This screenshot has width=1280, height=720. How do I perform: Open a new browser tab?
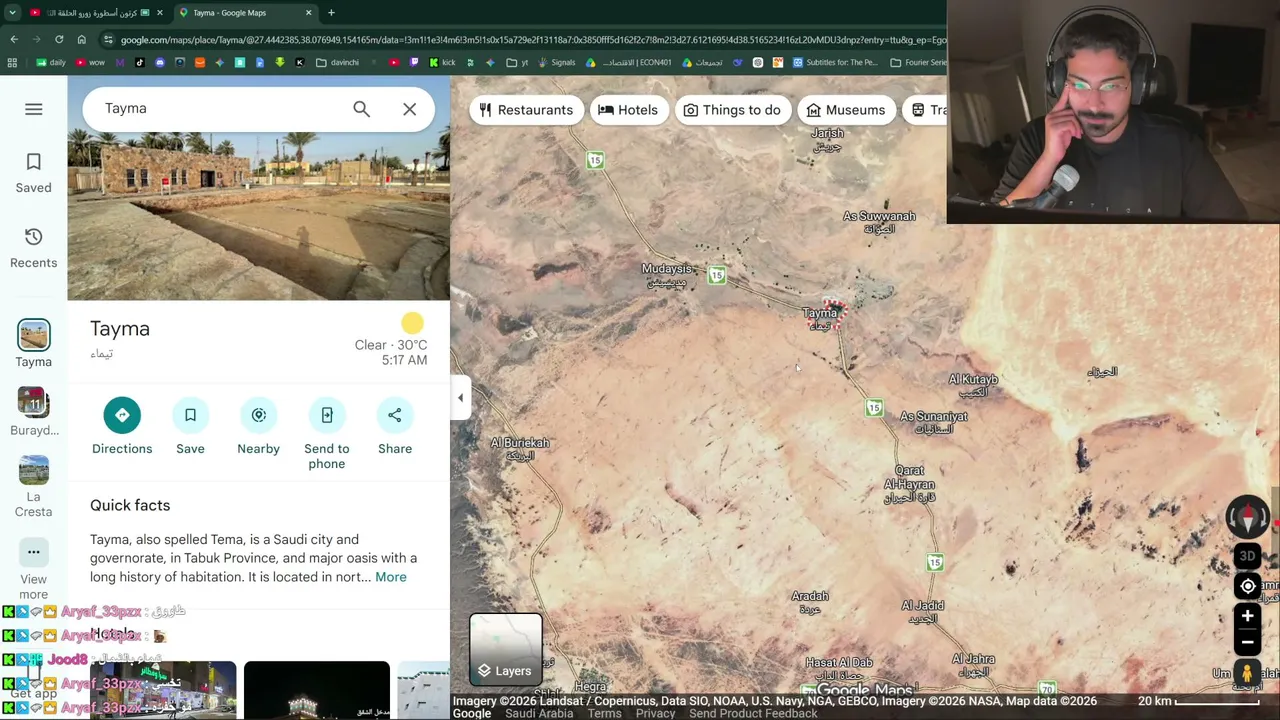(331, 13)
